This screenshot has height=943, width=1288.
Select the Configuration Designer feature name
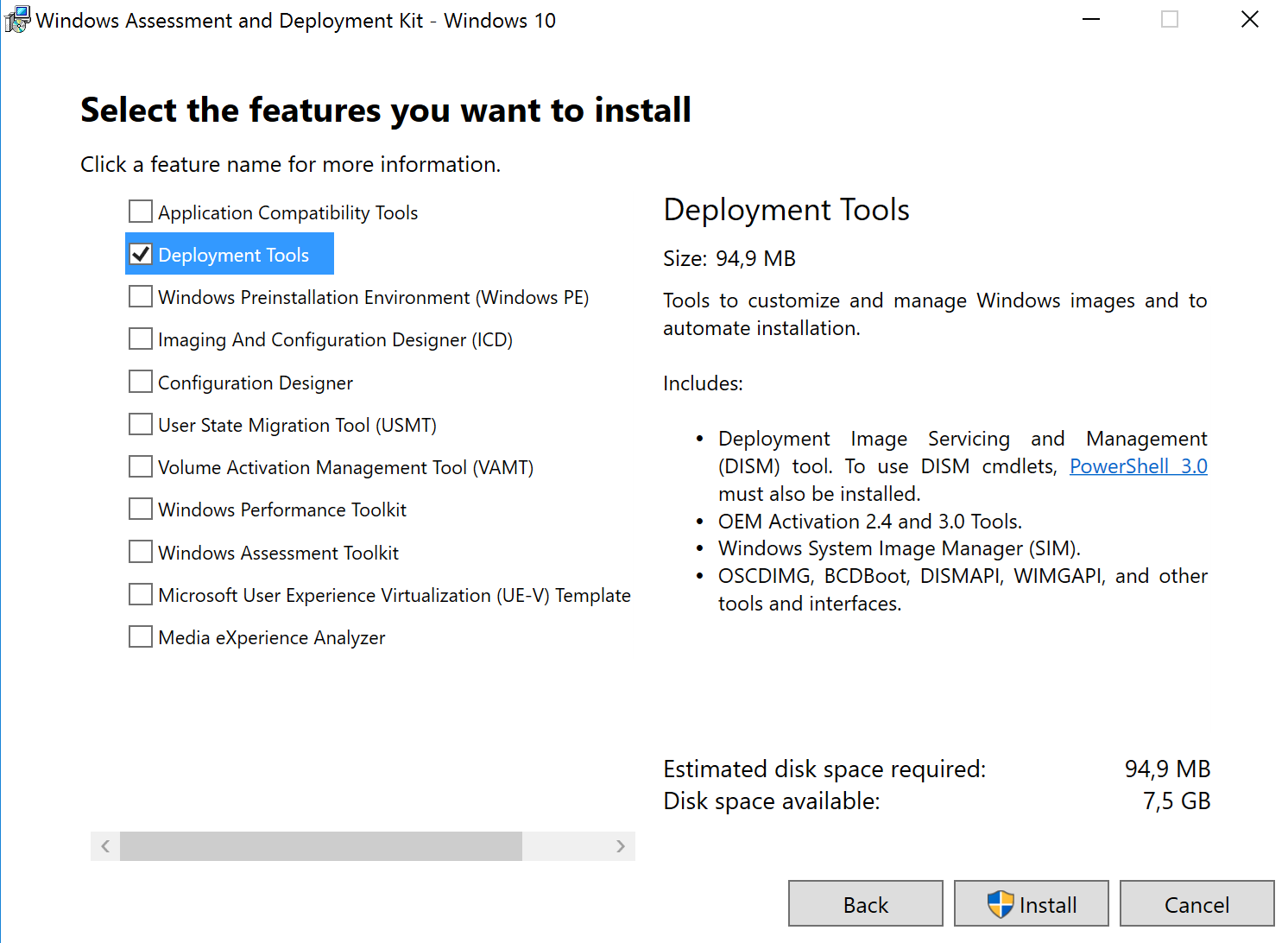[x=256, y=383]
